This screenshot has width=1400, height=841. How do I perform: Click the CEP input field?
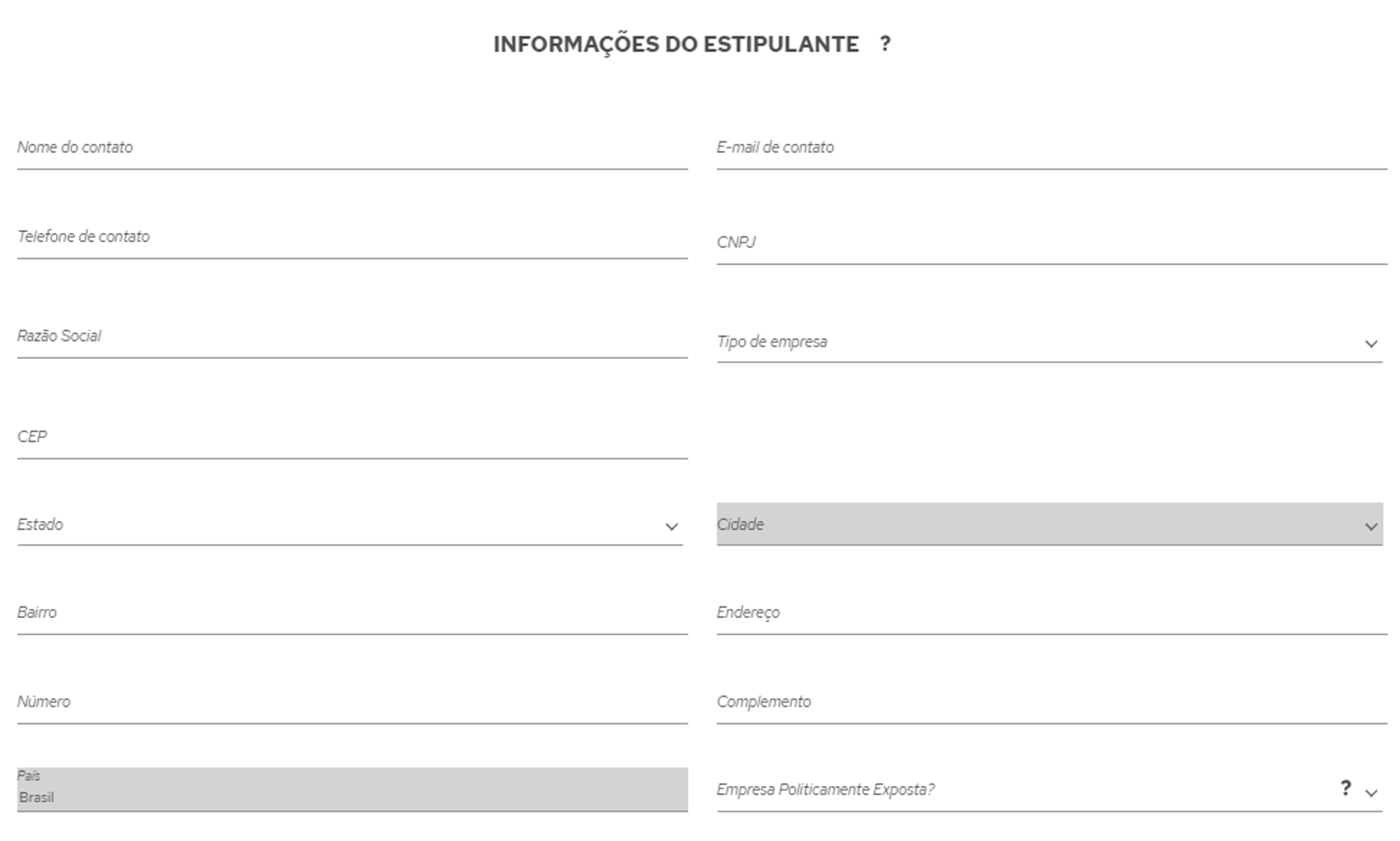pyautogui.click(x=352, y=438)
